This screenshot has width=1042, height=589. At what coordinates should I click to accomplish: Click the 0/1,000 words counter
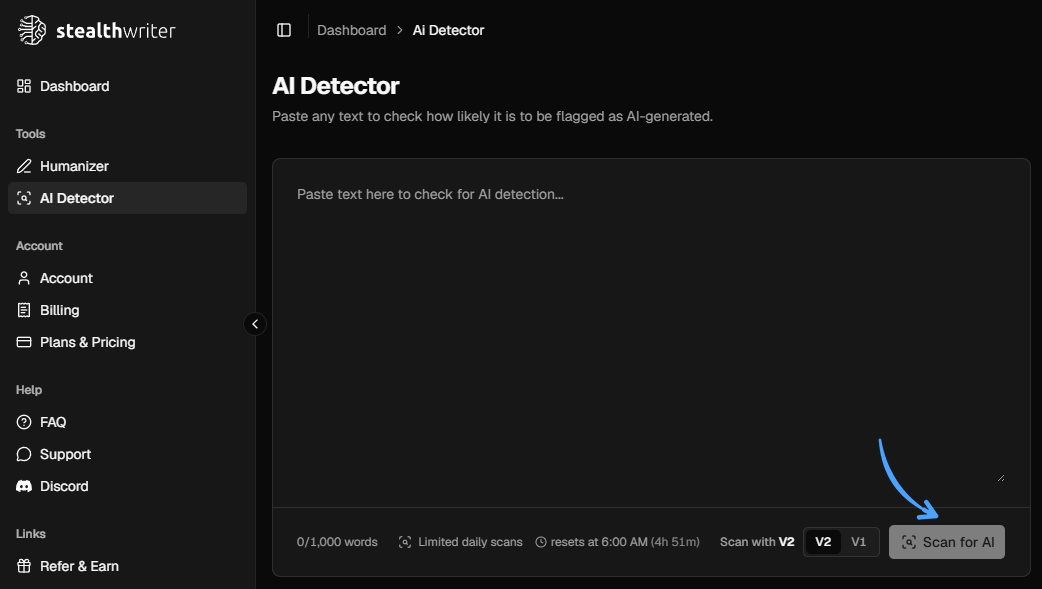tap(337, 542)
